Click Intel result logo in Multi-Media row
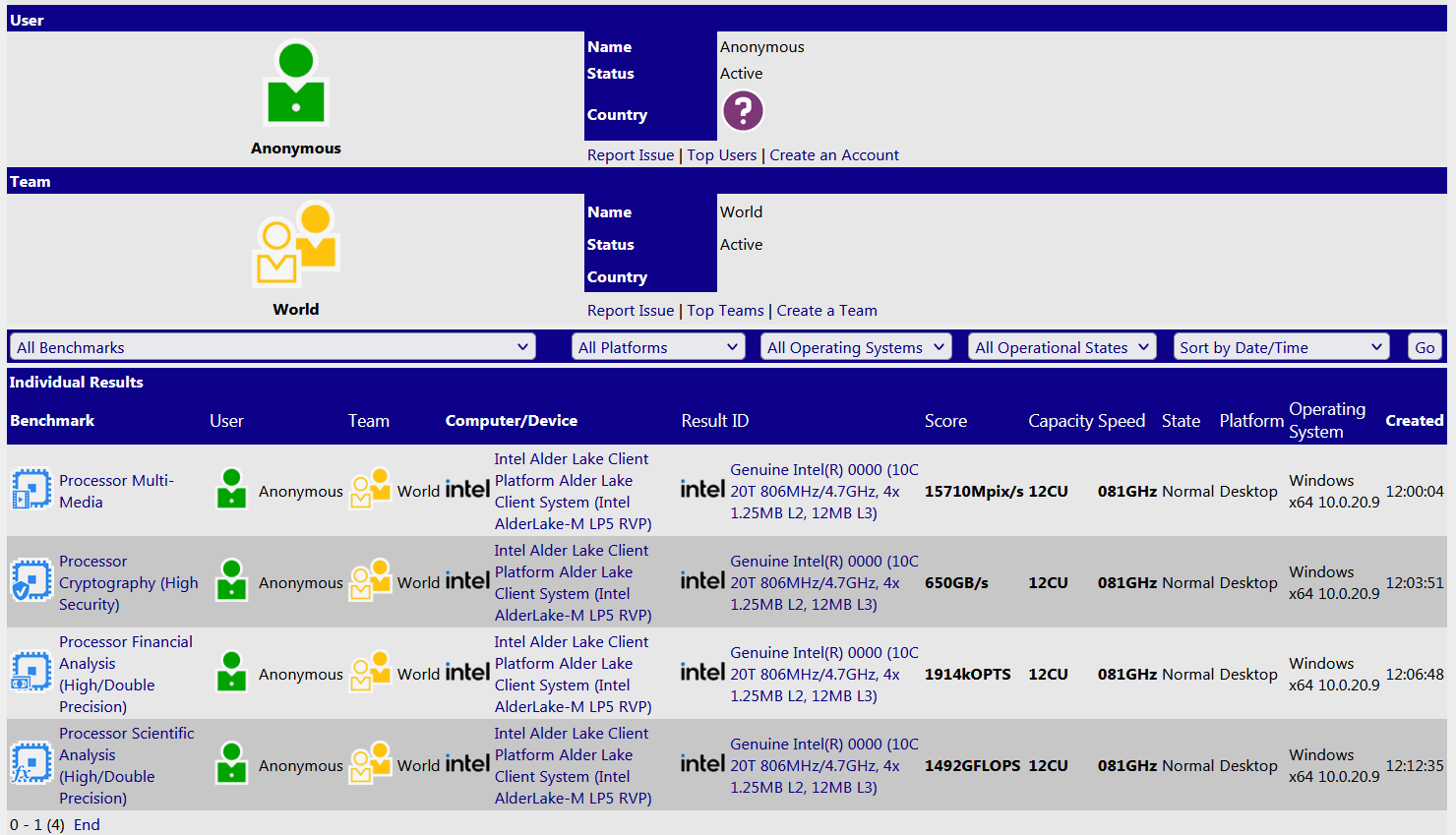This screenshot has height=835, width=1456. (x=702, y=489)
